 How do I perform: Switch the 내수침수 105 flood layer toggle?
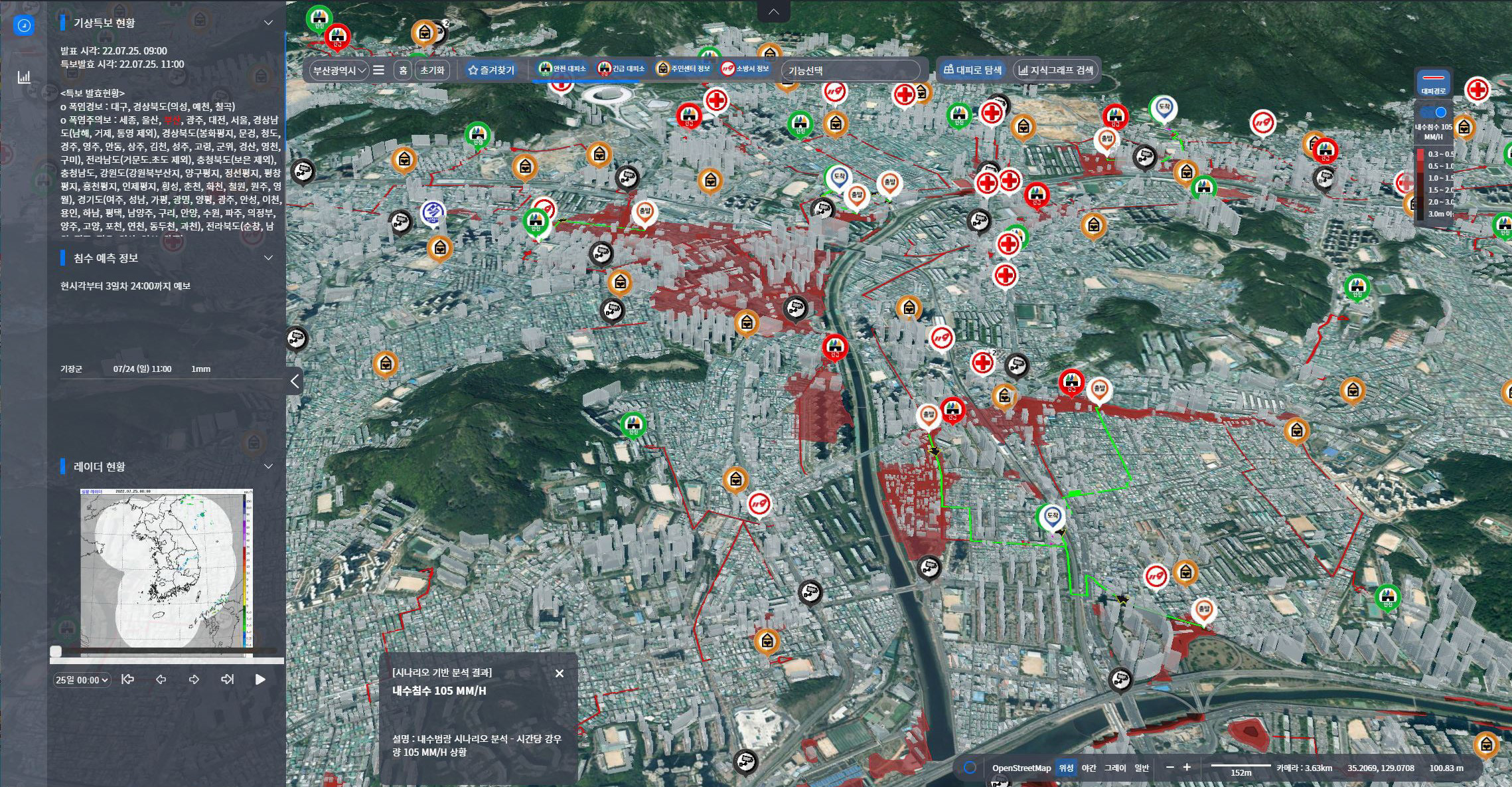[x=1434, y=112]
